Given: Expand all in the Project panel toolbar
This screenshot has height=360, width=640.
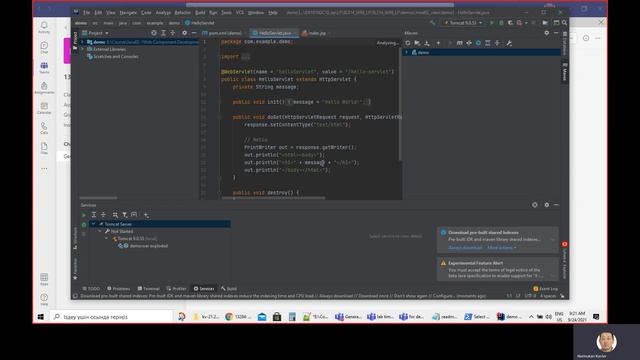Looking at the screenshot, I should 163,33.
